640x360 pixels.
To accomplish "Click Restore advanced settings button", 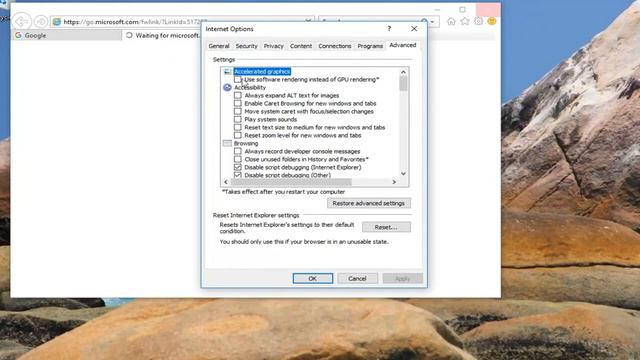I will click(369, 203).
